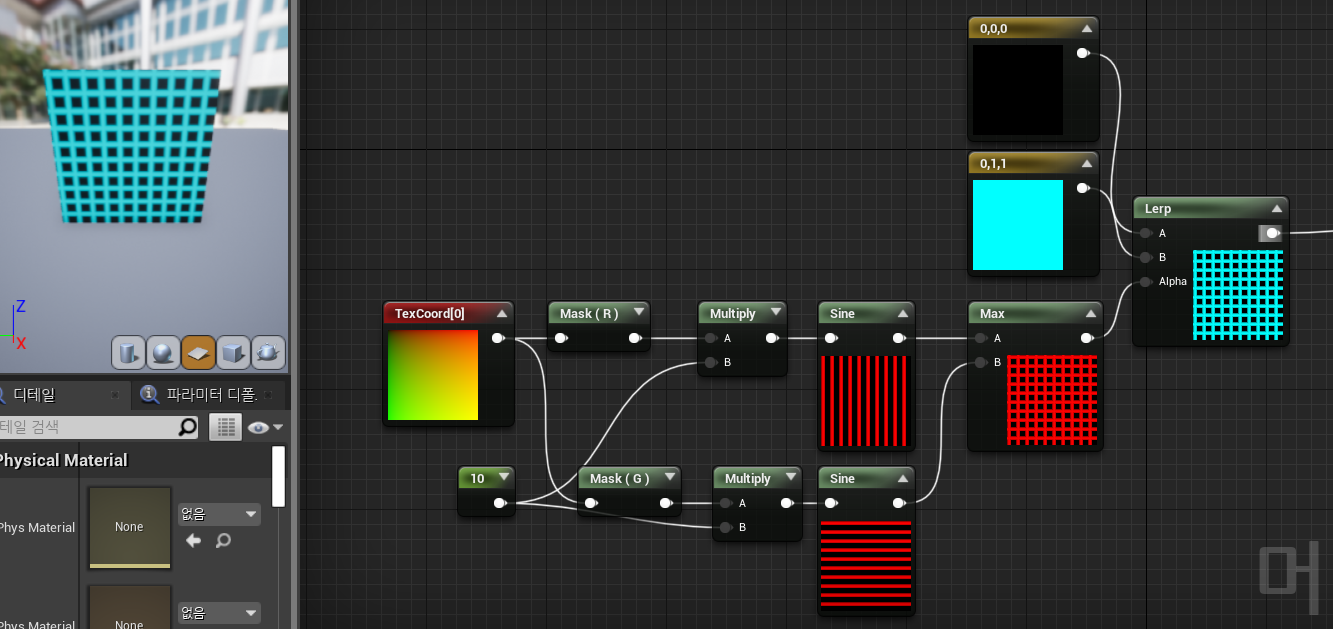Click the 10 constant node output pin
The image size is (1333, 629).
point(499,503)
